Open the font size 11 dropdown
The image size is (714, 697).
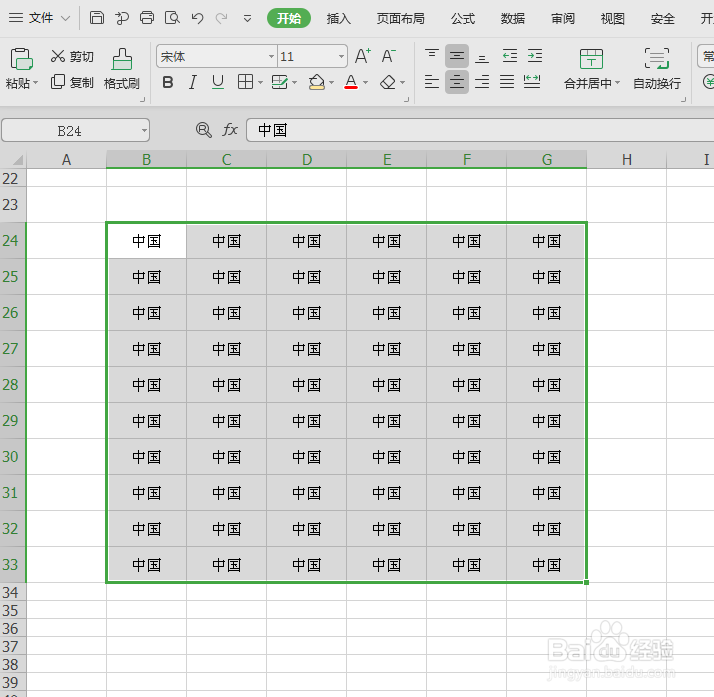(x=341, y=56)
